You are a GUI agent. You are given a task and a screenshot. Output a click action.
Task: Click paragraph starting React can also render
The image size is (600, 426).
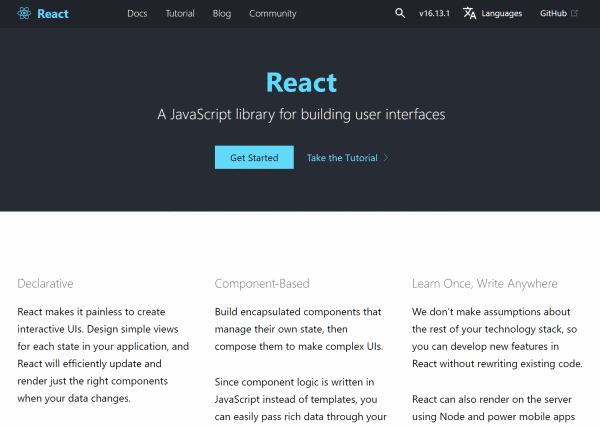tap(494, 410)
